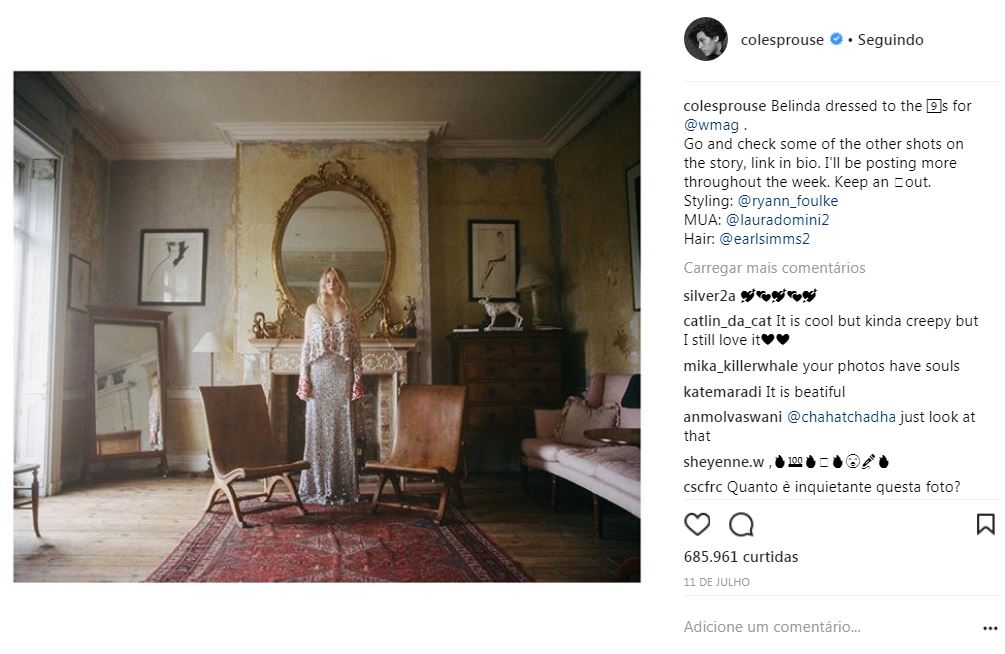
Task: Open the @earlsimms2 hair credit link
Action: (x=764, y=239)
